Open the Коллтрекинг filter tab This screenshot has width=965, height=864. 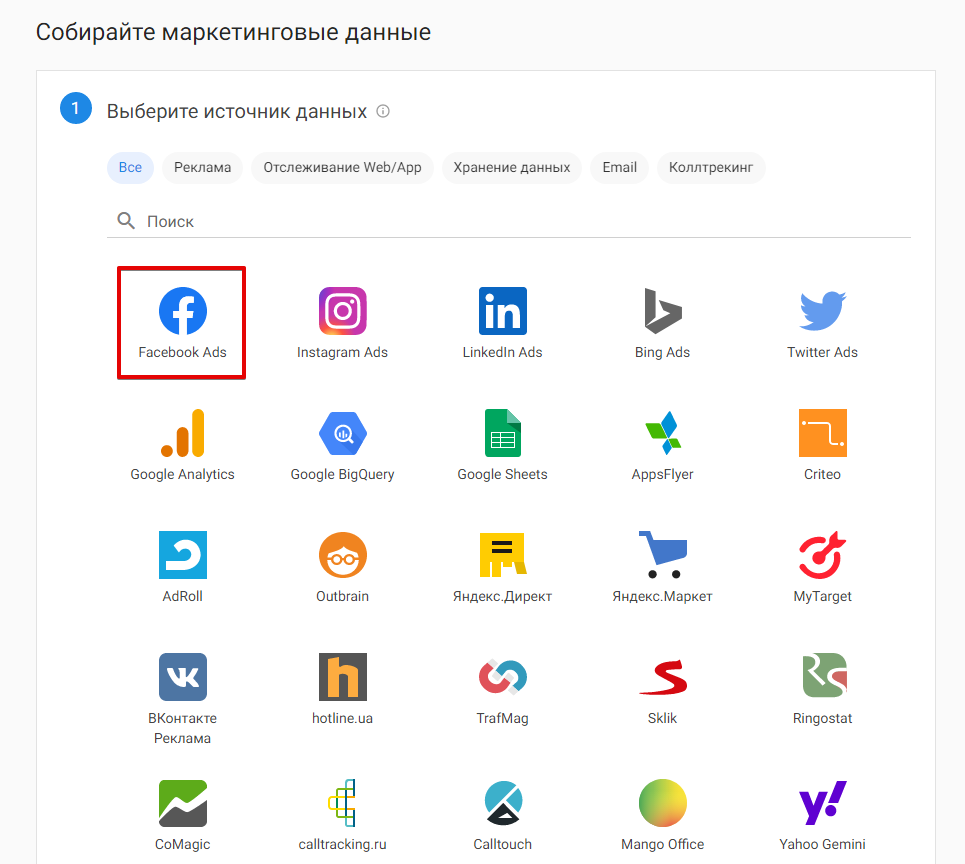tap(711, 167)
